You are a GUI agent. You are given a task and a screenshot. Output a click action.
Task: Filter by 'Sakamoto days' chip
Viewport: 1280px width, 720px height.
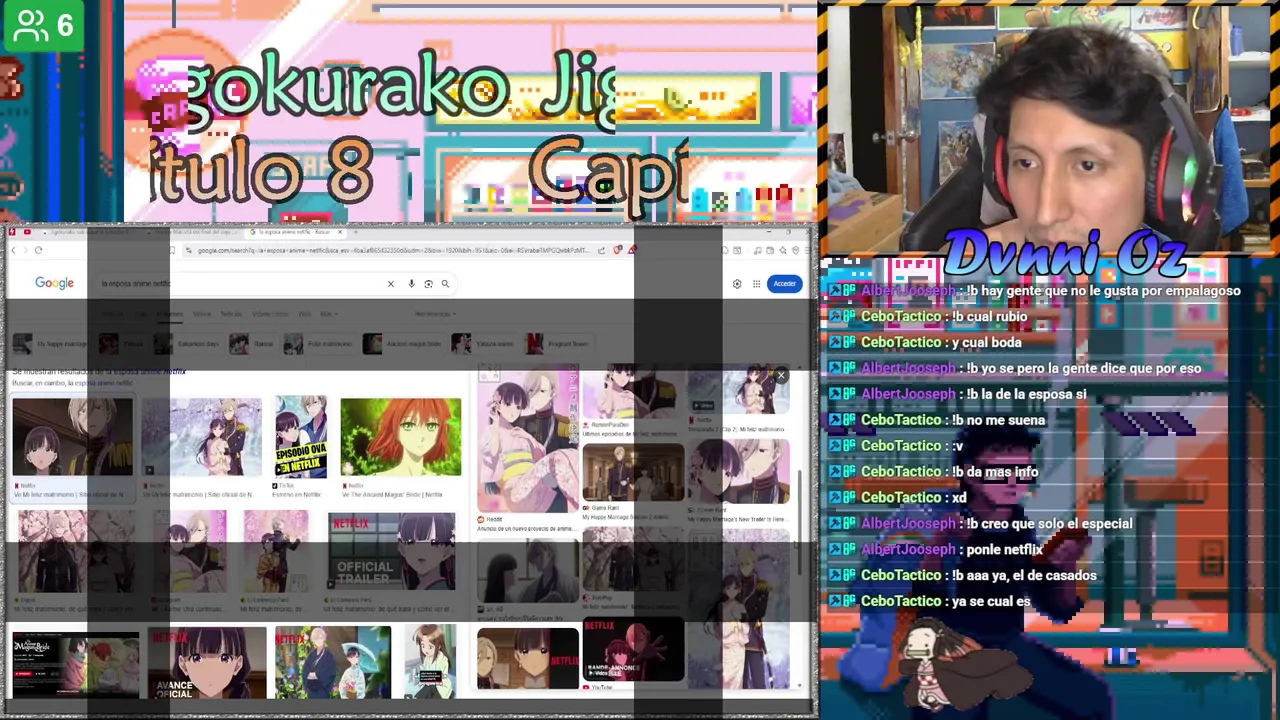coord(186,344)
